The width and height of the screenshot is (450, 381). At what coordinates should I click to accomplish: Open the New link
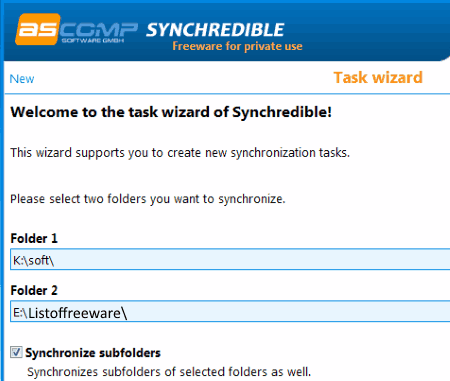[x=22, y=79]
